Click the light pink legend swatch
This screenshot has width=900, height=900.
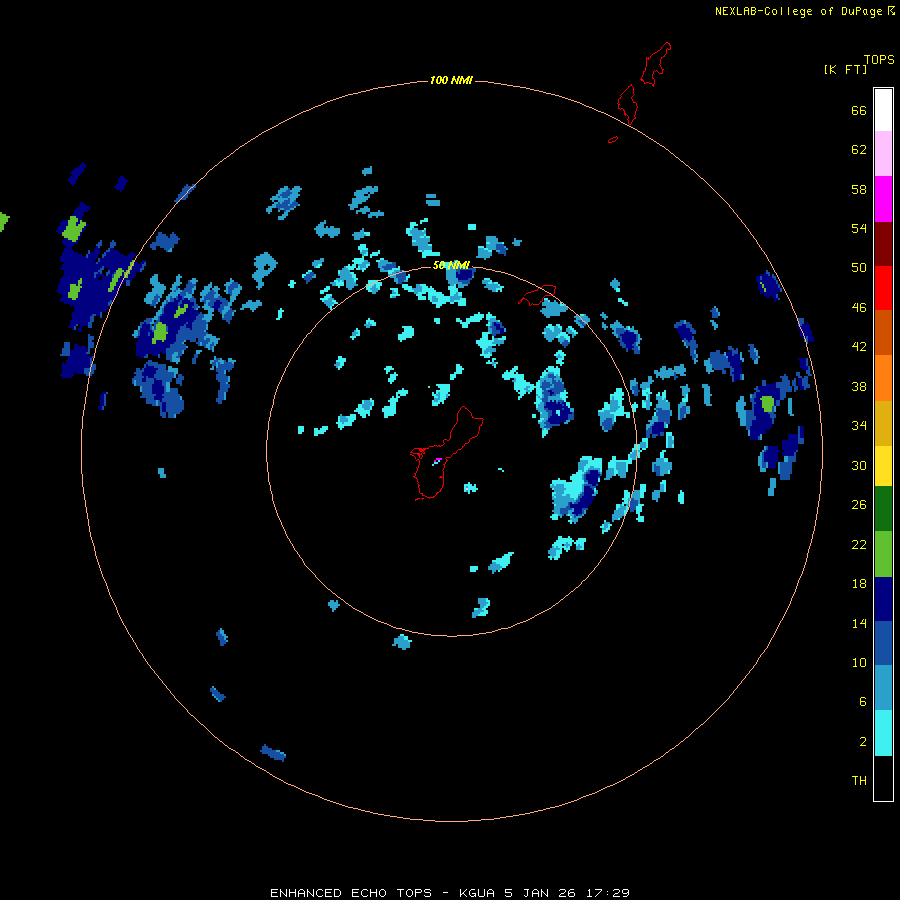tap(883, 154)
